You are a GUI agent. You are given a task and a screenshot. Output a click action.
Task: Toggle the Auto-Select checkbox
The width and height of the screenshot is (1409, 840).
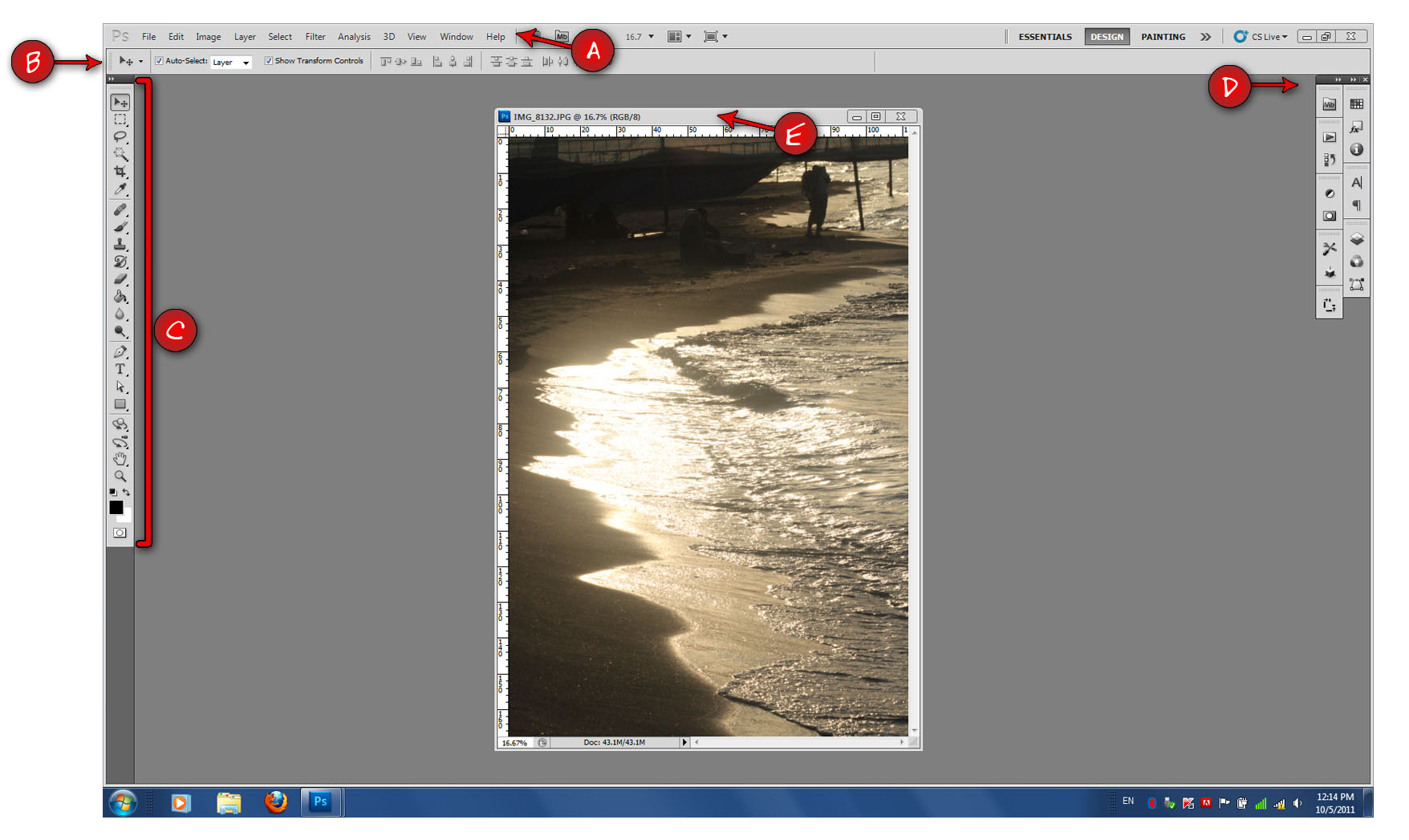pos(159,61)
